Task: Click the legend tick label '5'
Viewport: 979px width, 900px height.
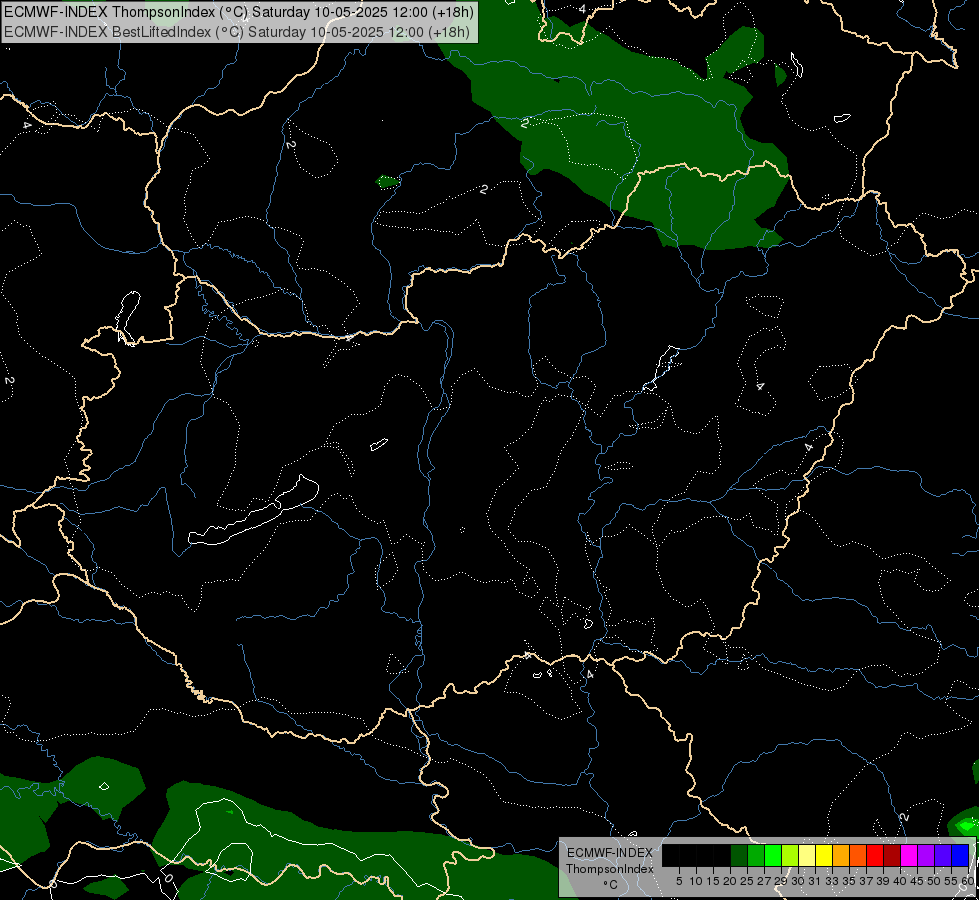Action: click(x=679, y=881)
